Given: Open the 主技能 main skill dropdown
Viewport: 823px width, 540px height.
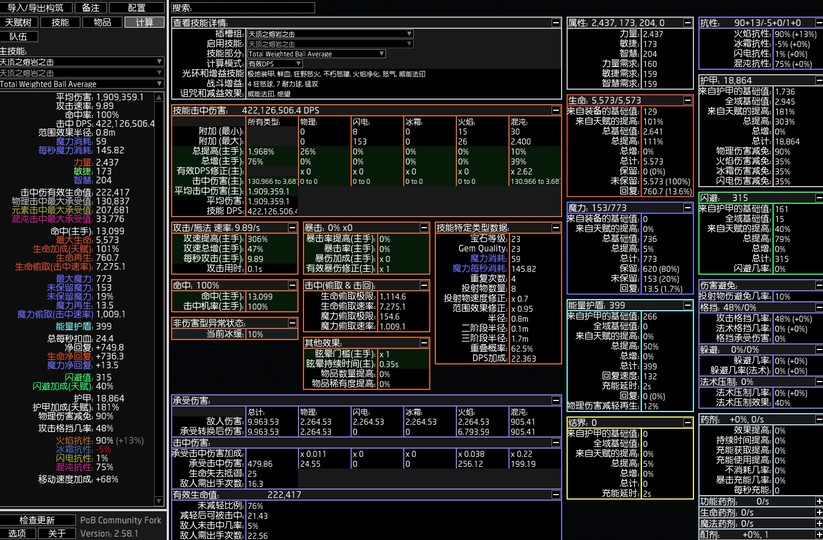Looking at the screenshot, I should (x=81, y=61).
